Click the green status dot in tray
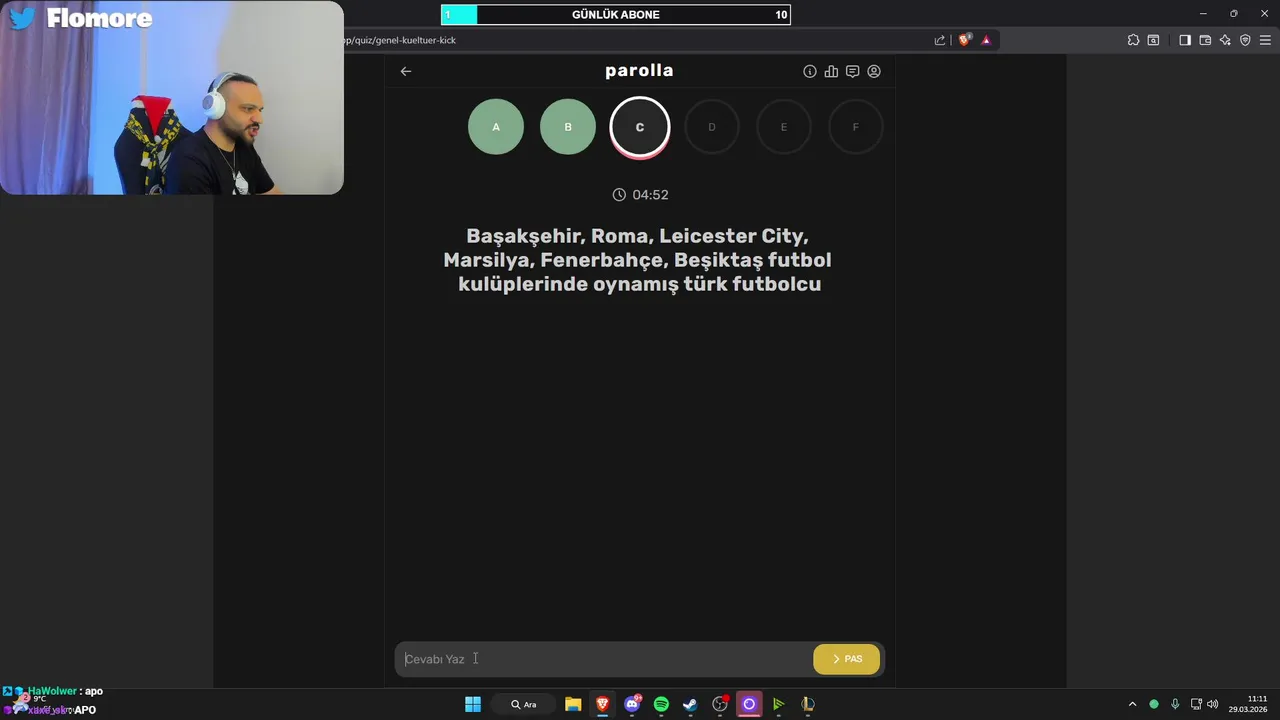Viewport: 1280px width, 720px height. (1154, 704)
